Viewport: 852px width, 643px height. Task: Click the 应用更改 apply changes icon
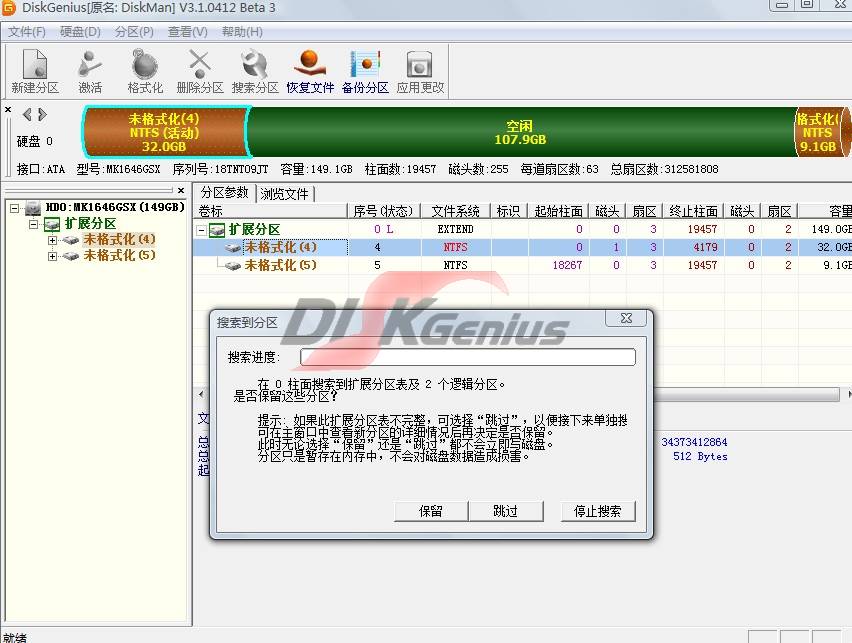[420, 71]
